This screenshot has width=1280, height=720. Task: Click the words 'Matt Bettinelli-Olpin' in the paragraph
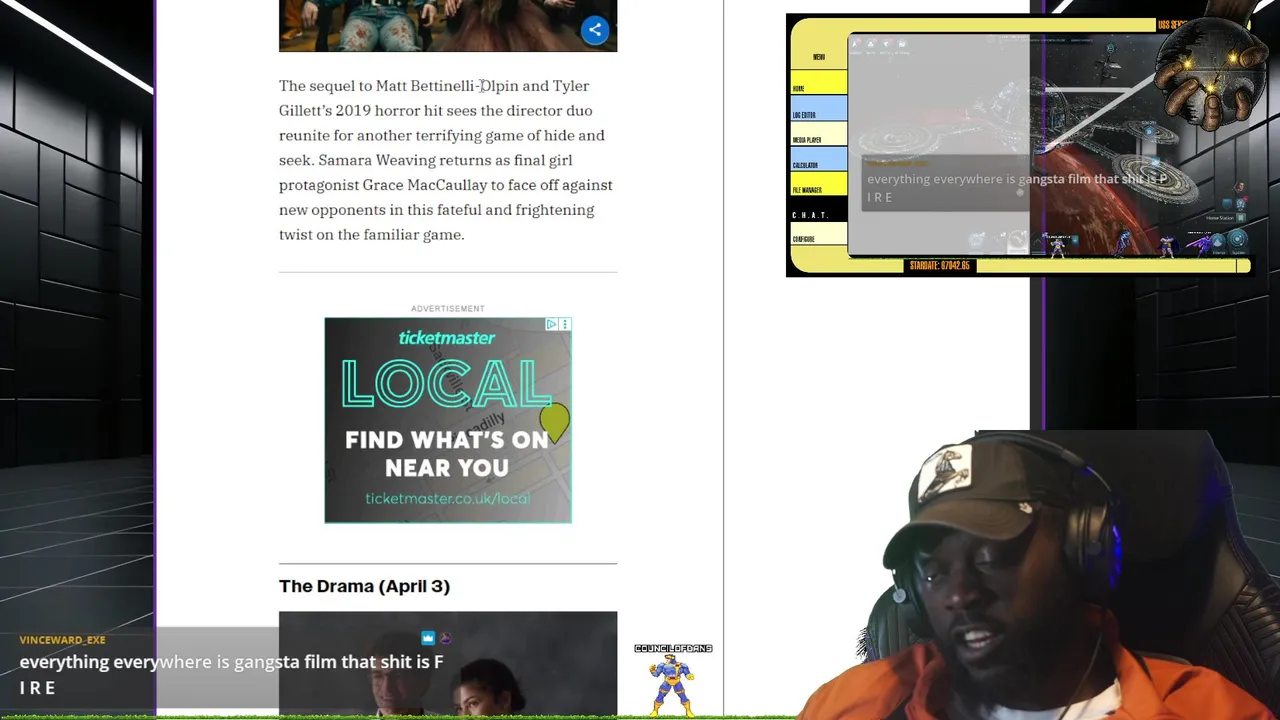pos(447,86)
